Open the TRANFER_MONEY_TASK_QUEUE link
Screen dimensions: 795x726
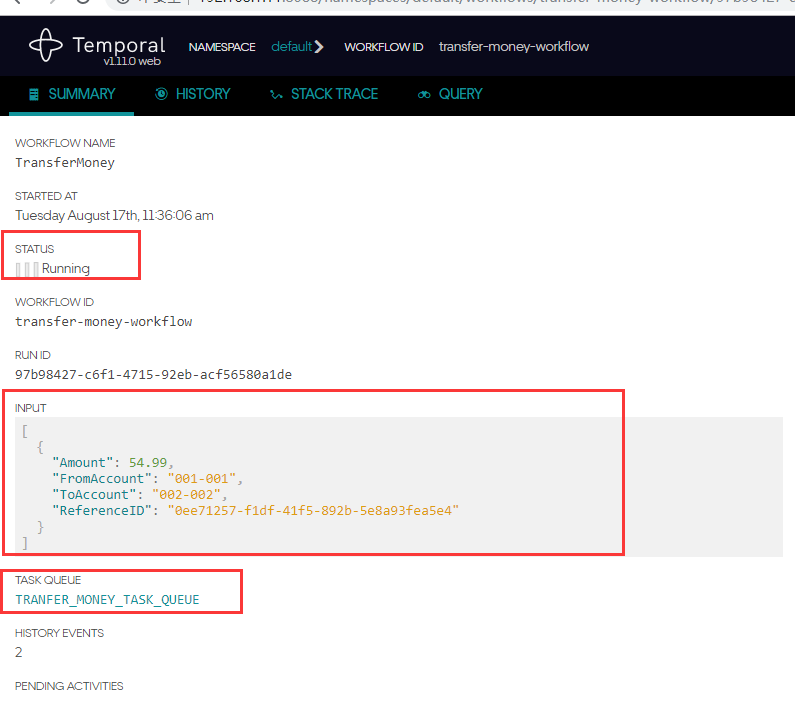click(x=107, y=600)
